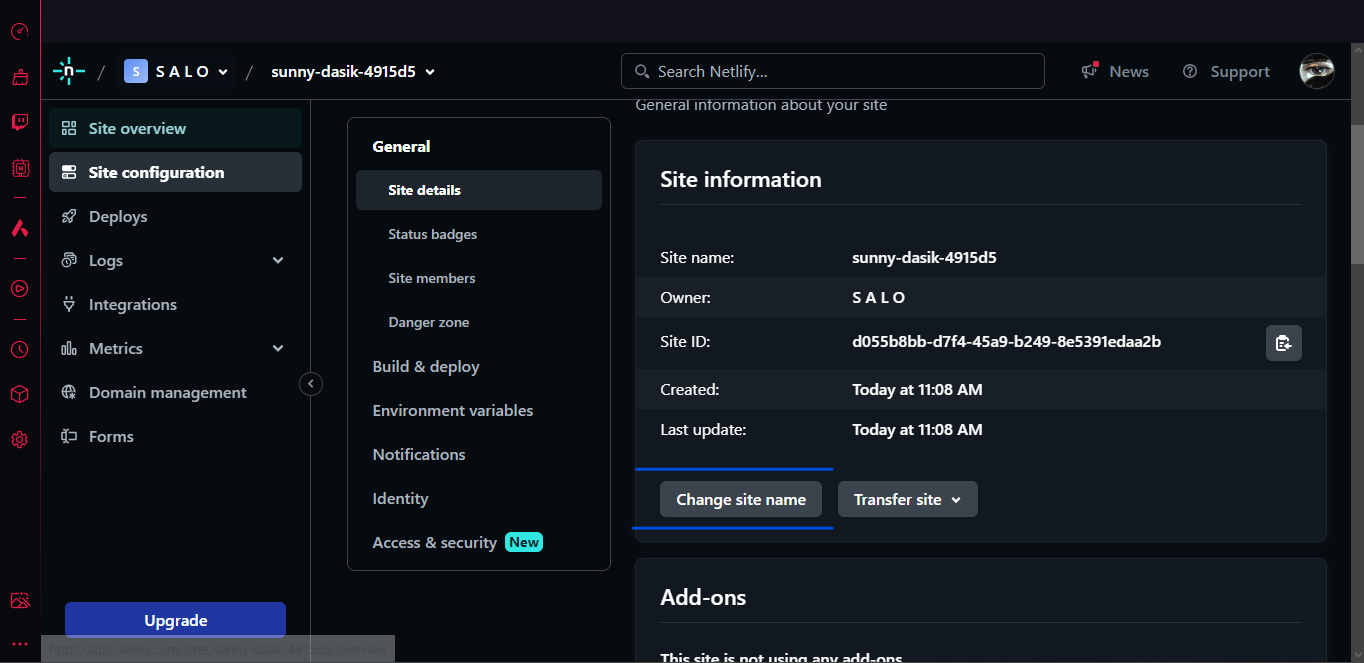Open the Transfer site dropdown
This screenshot has width=1364, height=663.
[x=908, y=499]
